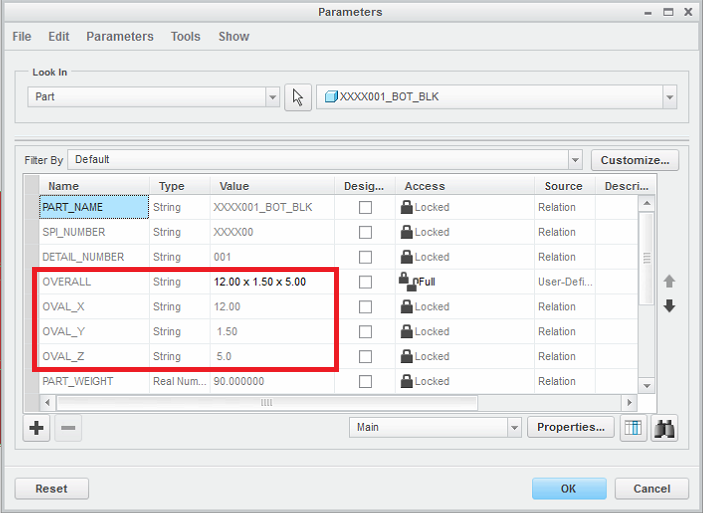Select the SPI_NUMBER name cell
The width and height of the screenshot is (703, 513).
[x=94, y=232]
